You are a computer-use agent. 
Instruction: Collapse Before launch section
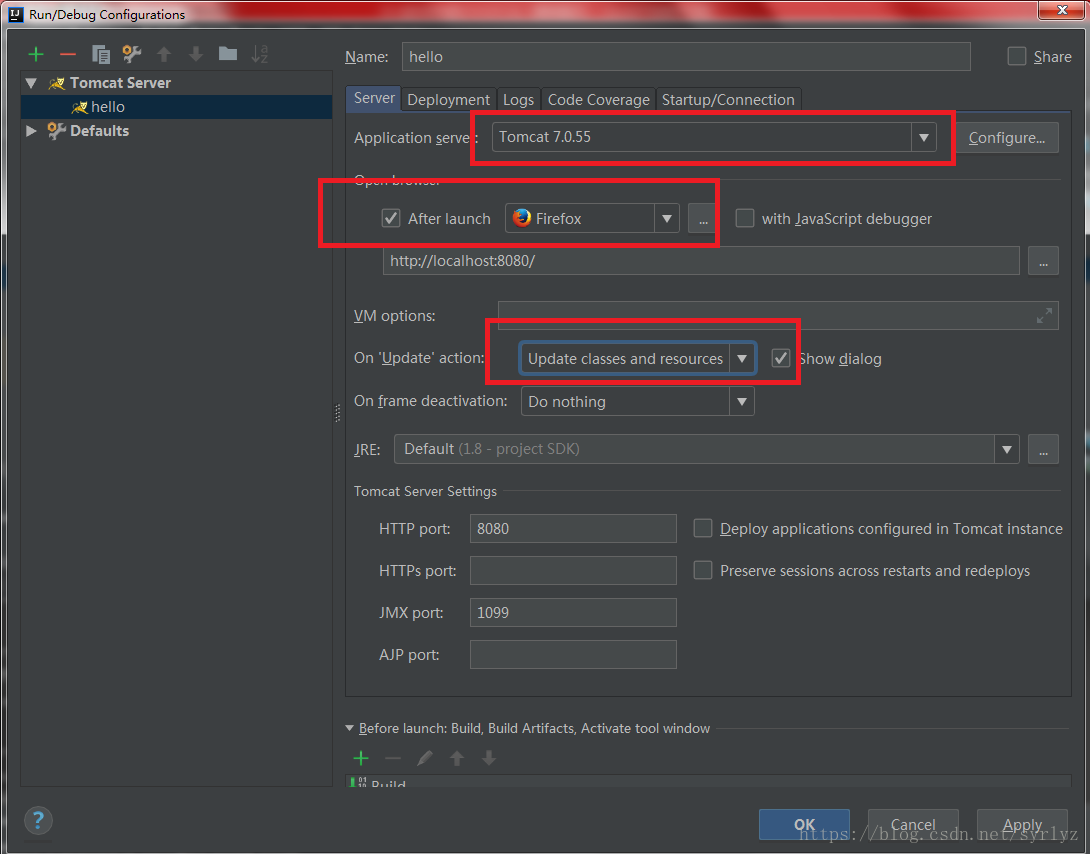[x=349, y=729]
